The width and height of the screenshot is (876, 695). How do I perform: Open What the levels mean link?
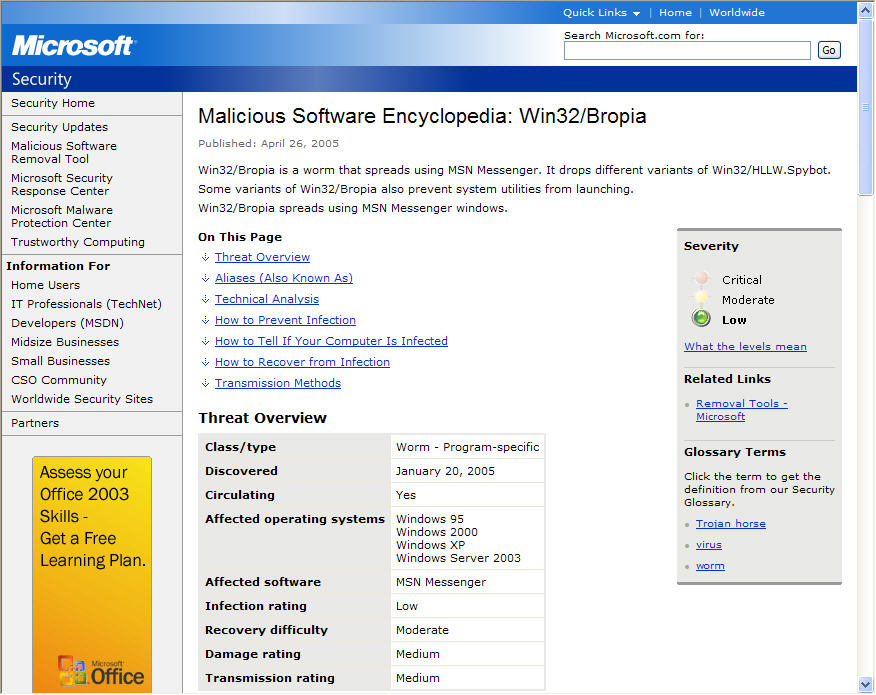(x=745, y=346)
